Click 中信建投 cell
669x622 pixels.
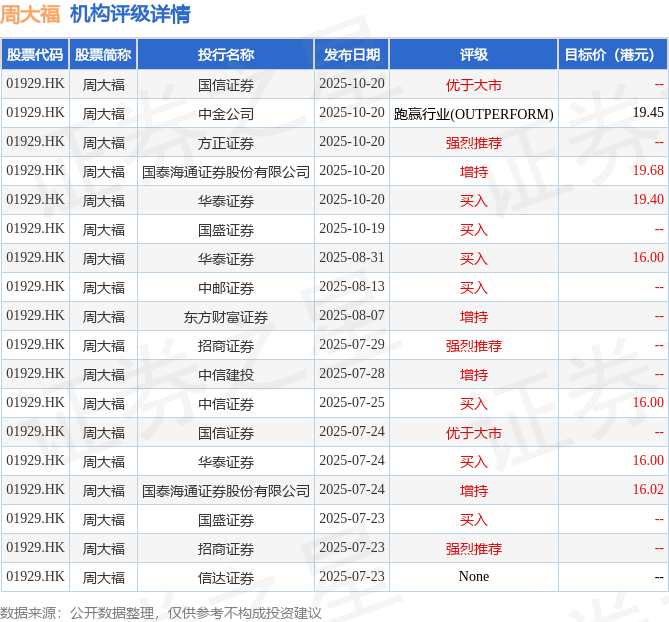(x=226, y=375)
